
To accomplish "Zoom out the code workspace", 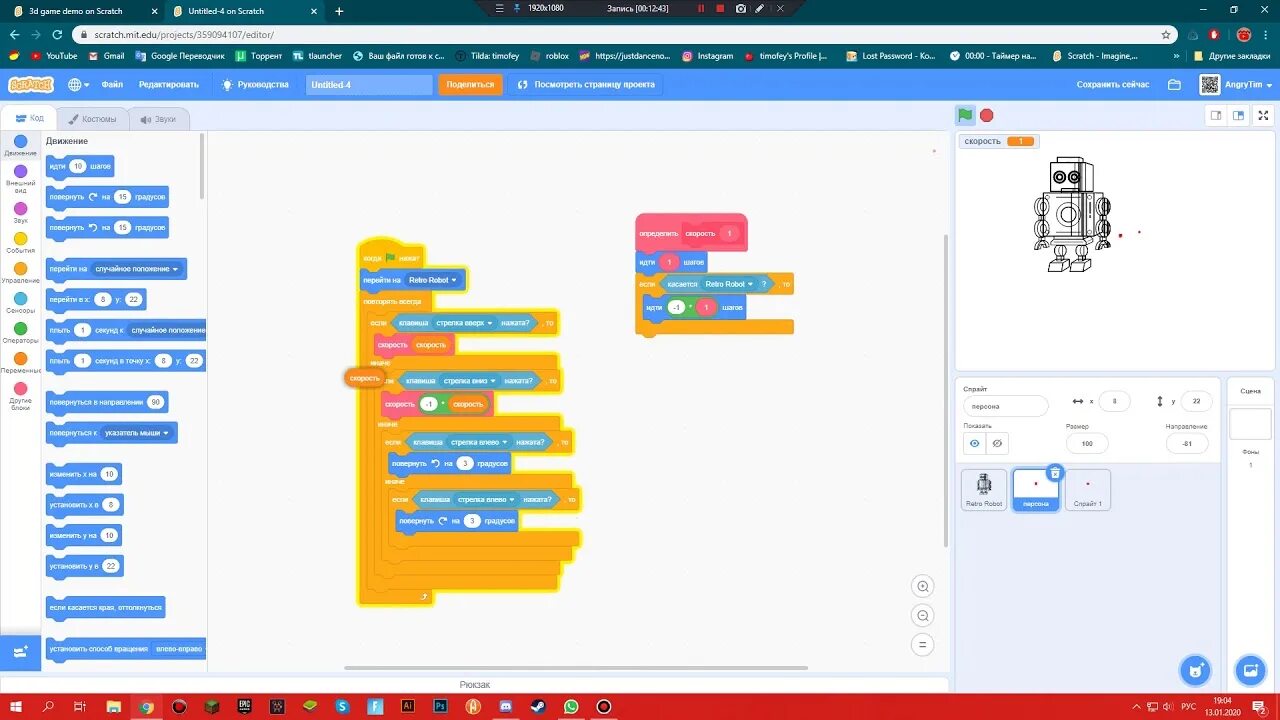I will 923,616.
